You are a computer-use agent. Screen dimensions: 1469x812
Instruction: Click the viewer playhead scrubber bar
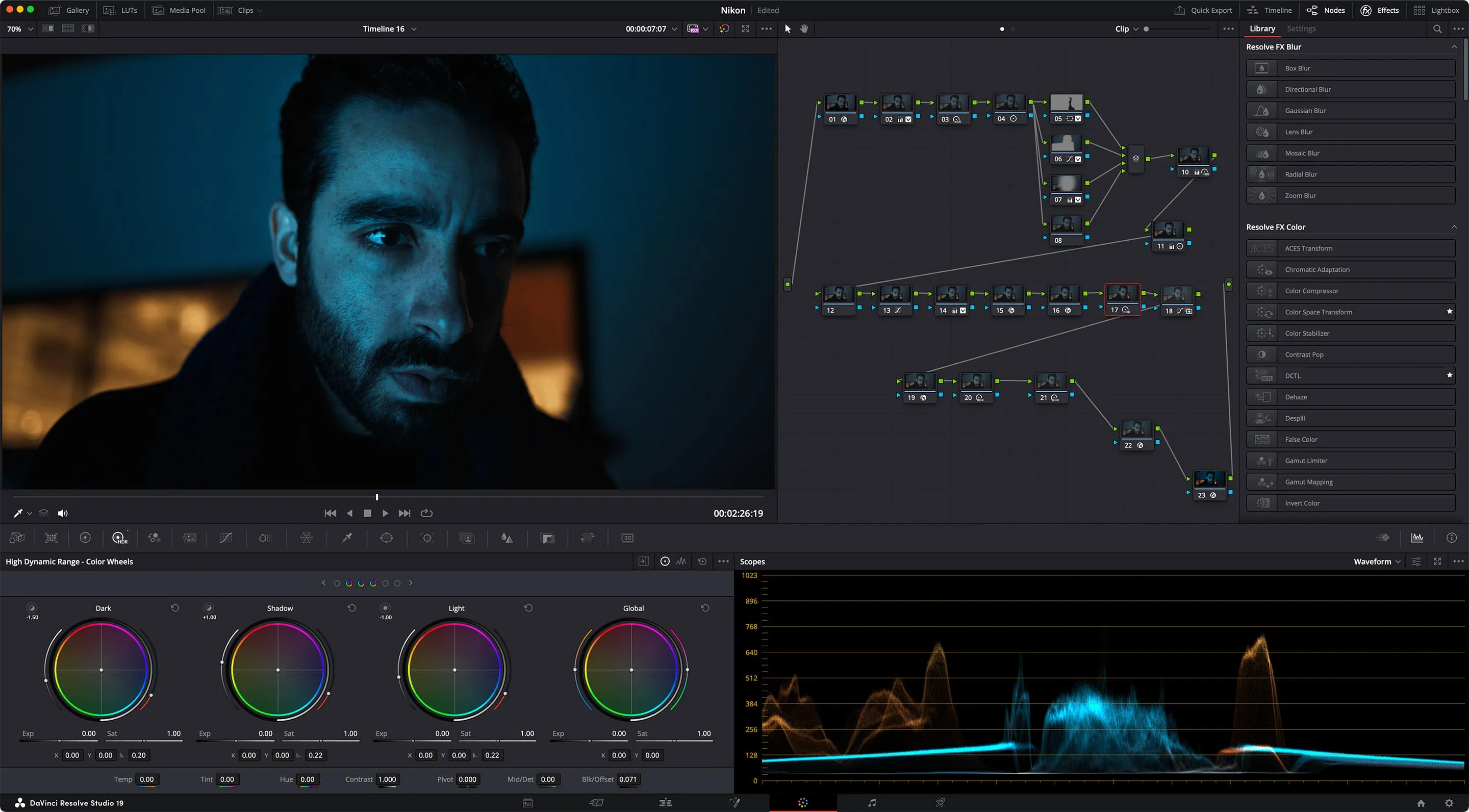pos(388,497)
